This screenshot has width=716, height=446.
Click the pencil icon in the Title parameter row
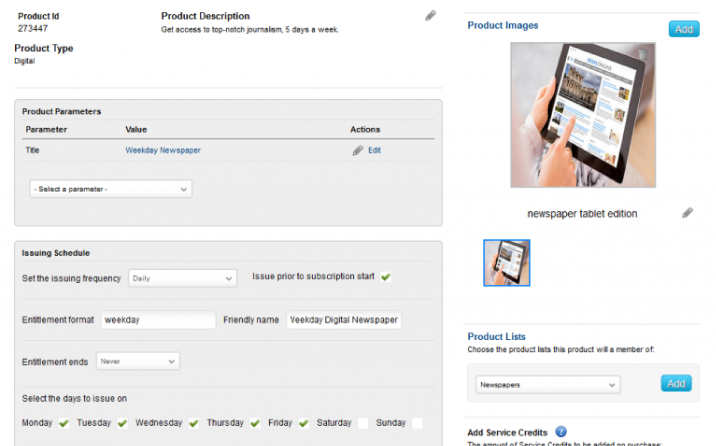click(x=358, y=150)
